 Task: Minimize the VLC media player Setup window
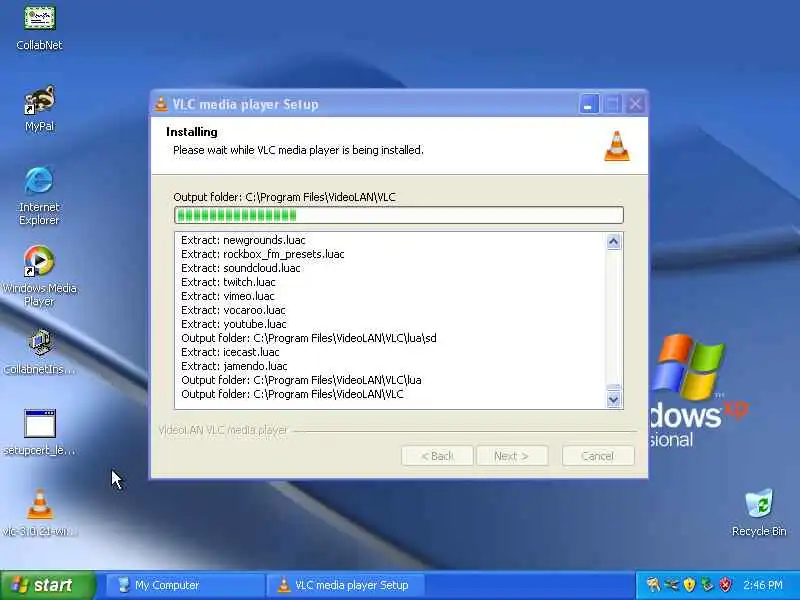point(589,105)
